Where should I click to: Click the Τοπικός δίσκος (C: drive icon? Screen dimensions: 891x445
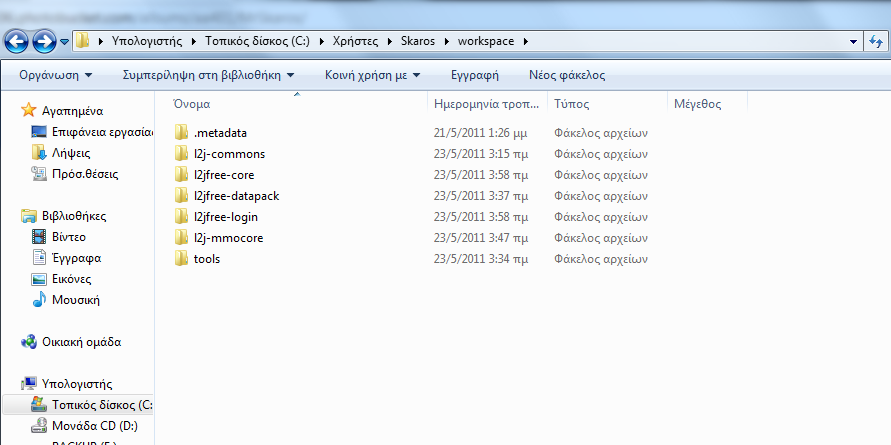pos(39,404)
